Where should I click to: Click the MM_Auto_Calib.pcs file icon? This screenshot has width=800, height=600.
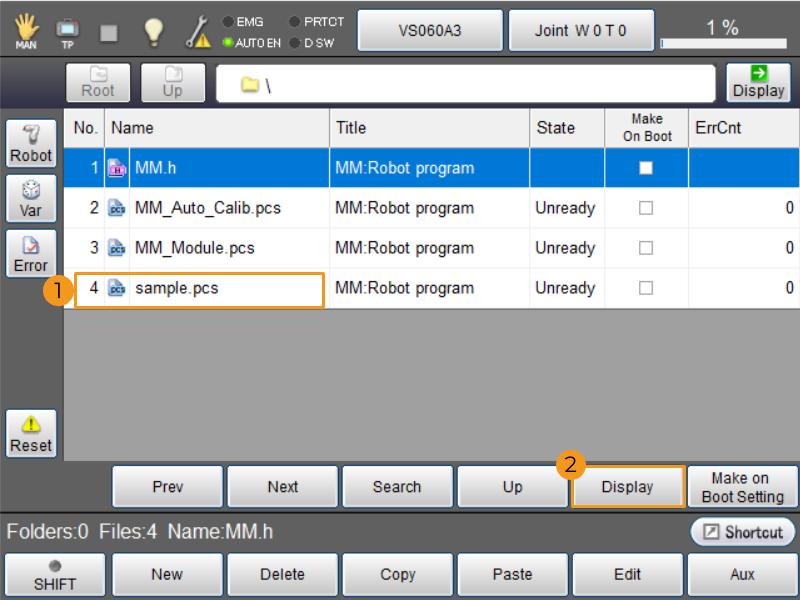coord(117,208)
